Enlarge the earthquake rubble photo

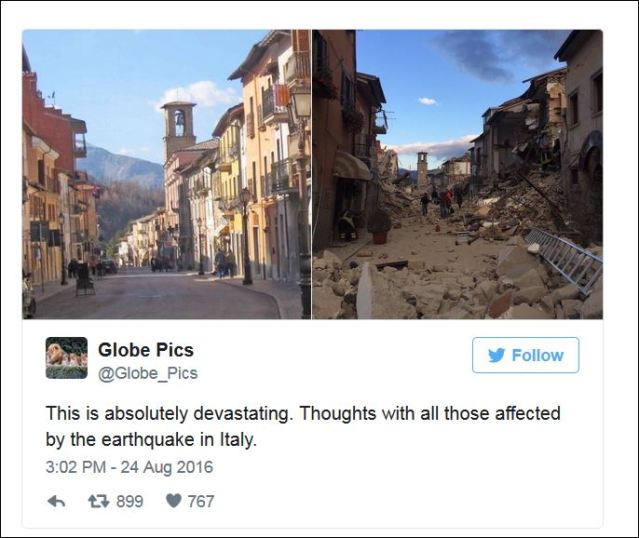[458, 174]
